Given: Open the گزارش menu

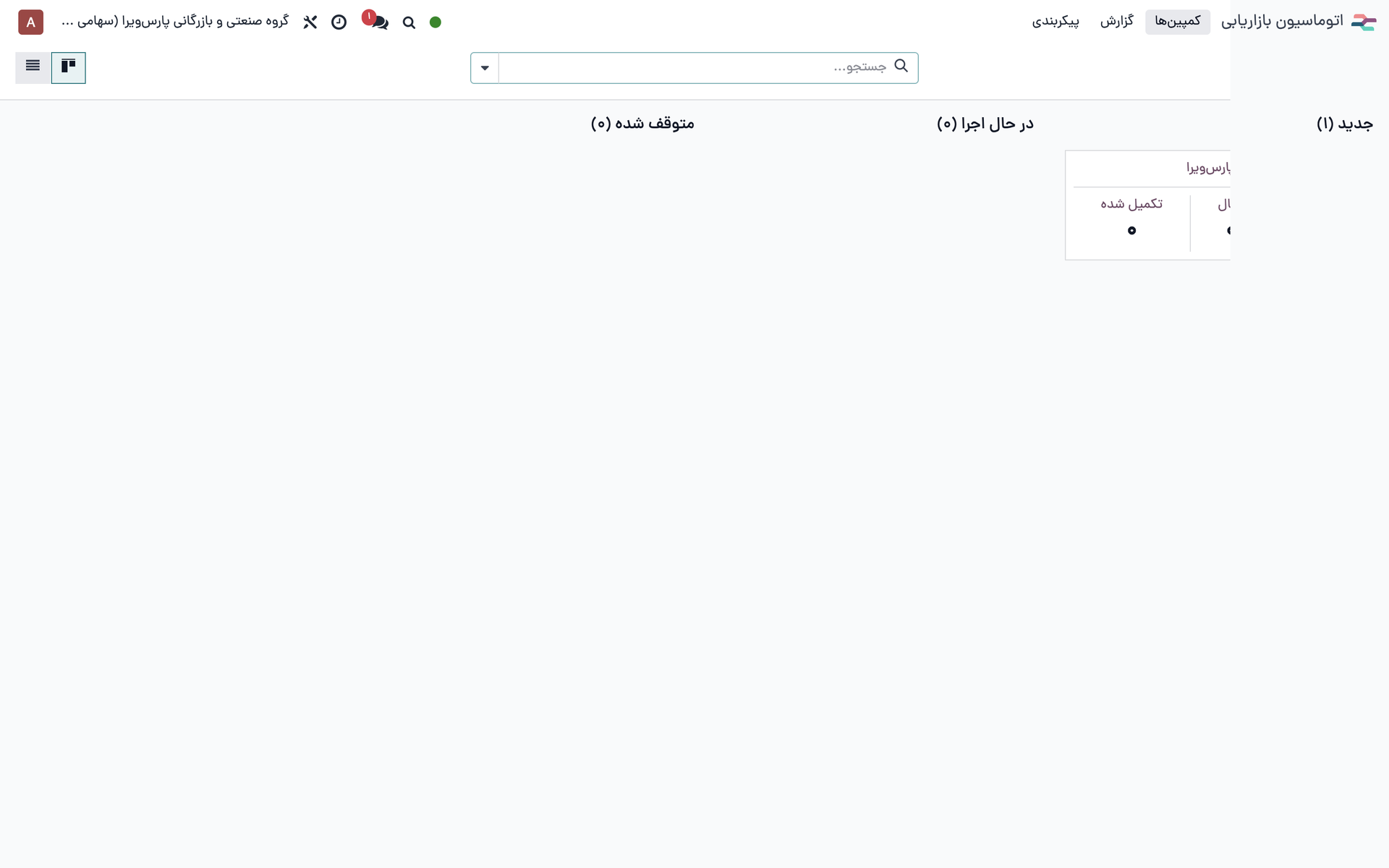Looking at the screenshot, I should click(x=1117, y=22).
